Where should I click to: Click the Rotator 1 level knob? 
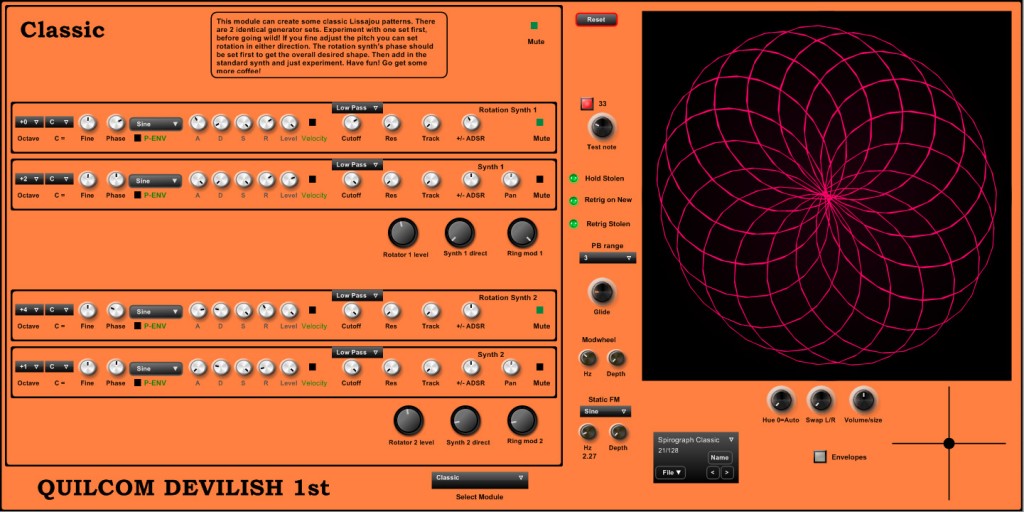point(403,233)
